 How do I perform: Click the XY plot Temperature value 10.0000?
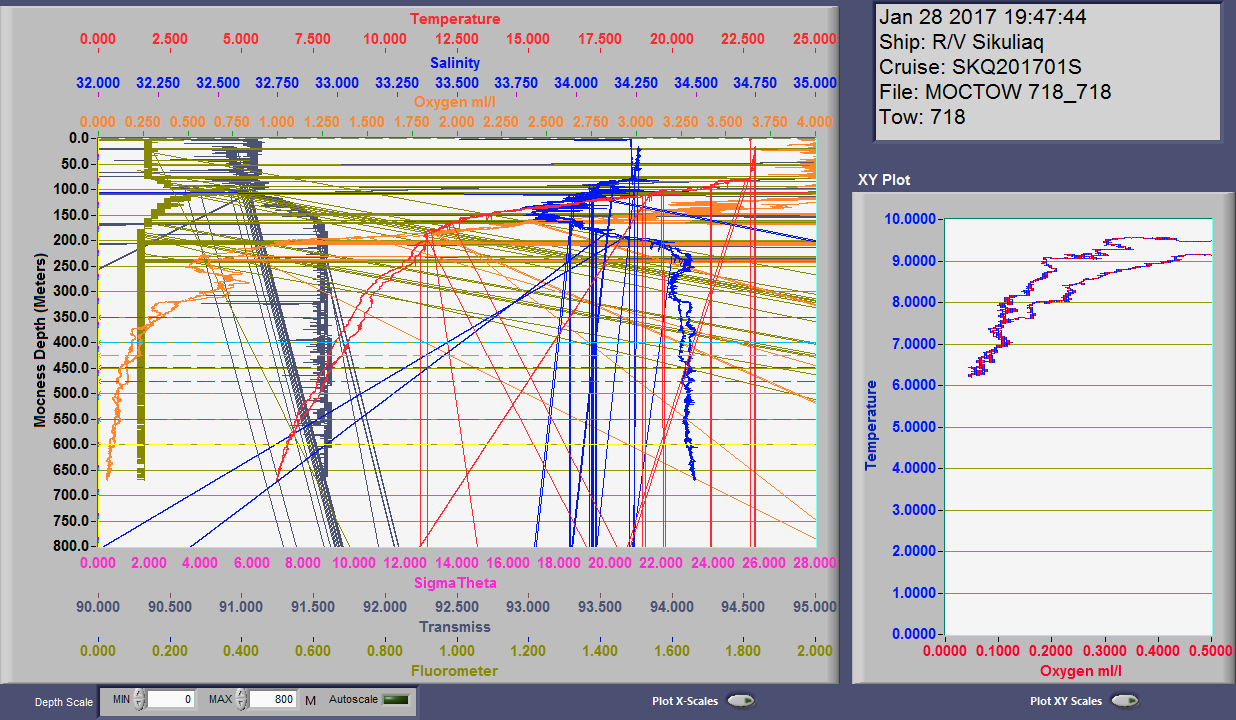click(912, 219)
